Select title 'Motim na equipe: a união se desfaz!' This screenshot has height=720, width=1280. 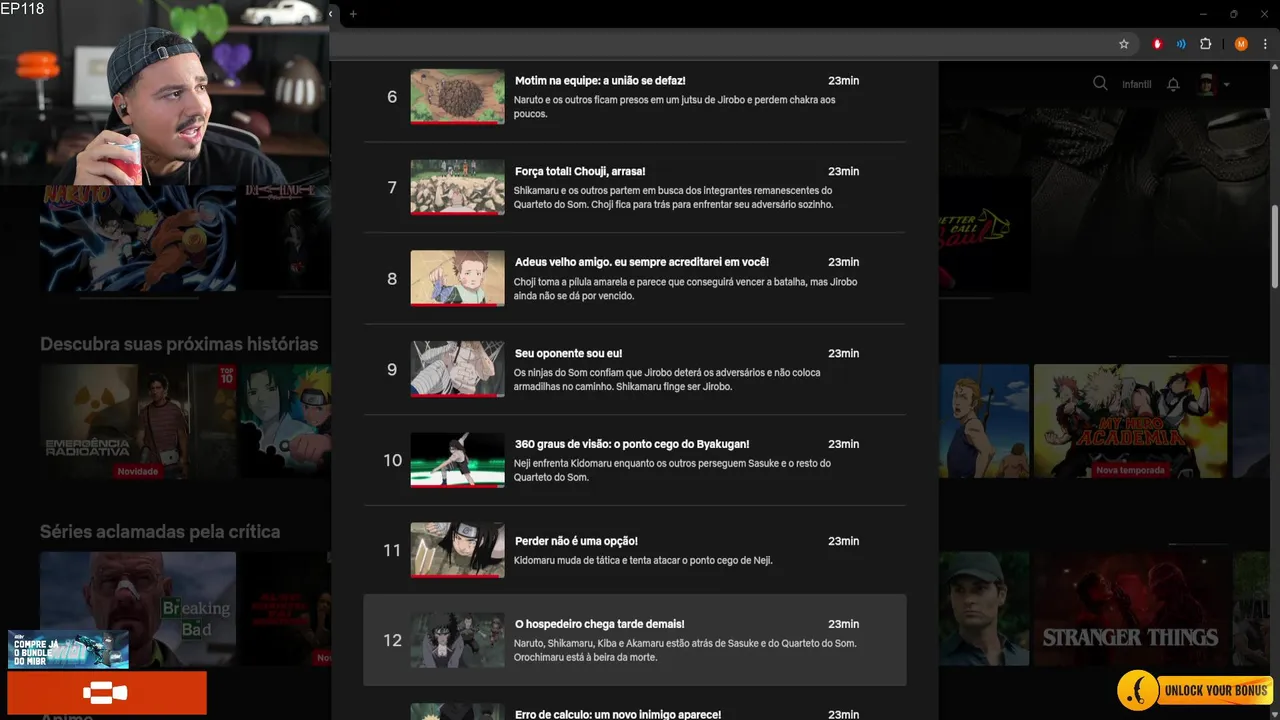pos(600,81)
